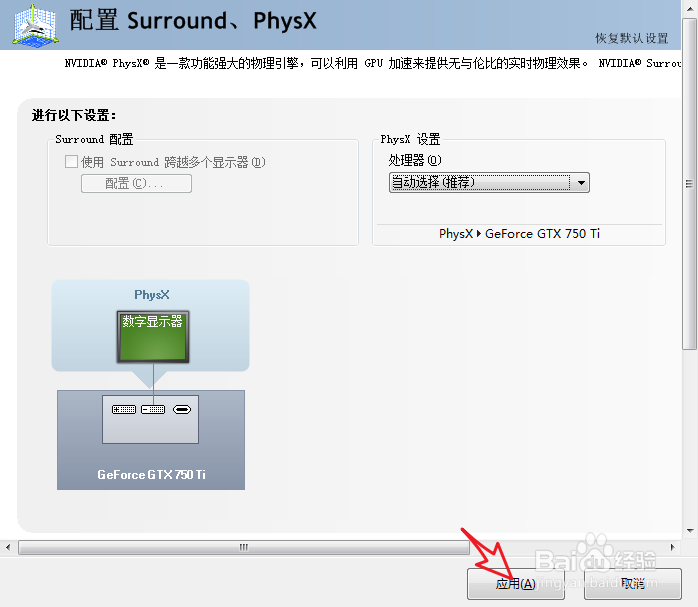Click vertical scrollbar up arrow

[x=690, y=9]
